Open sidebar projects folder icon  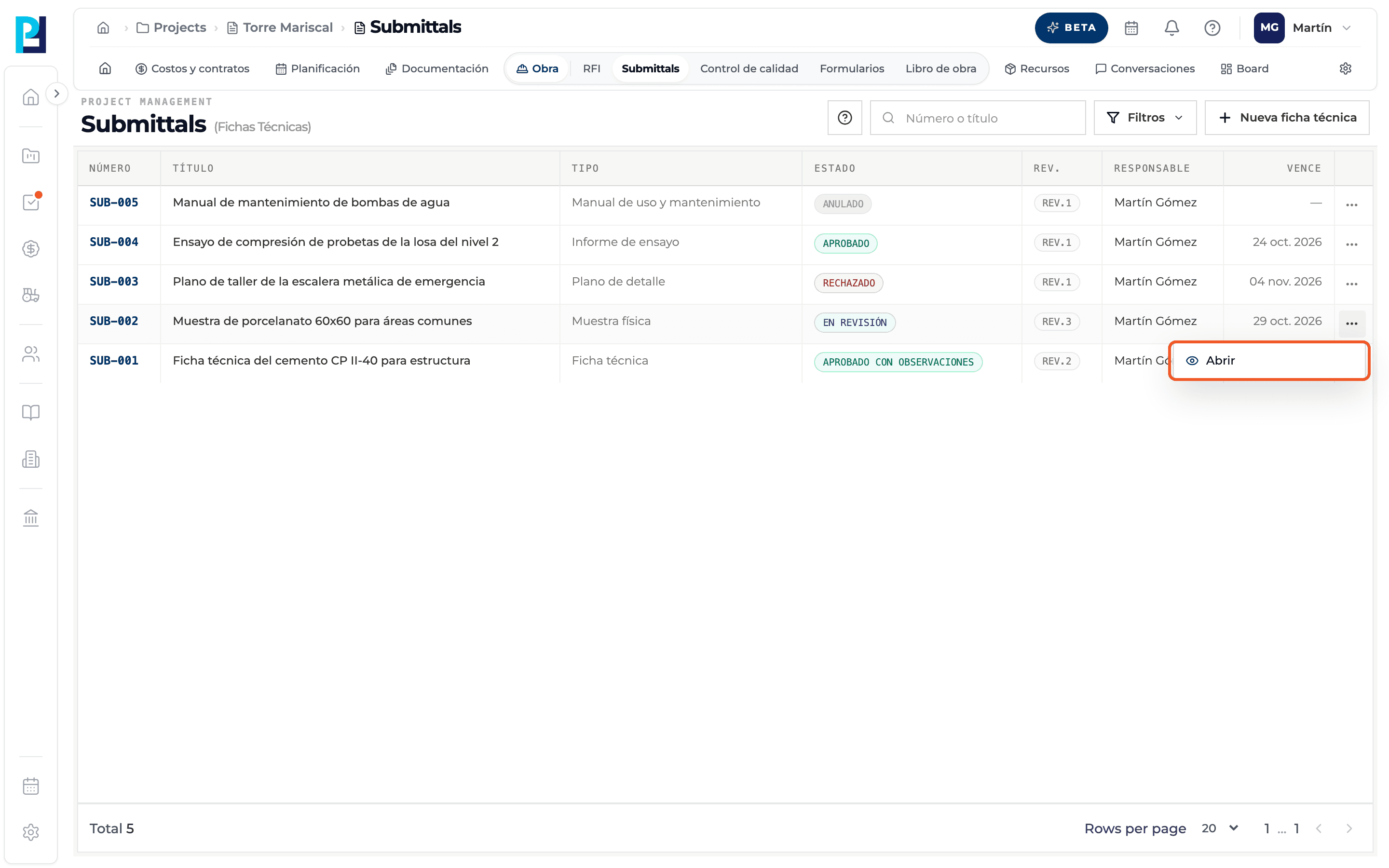(31, 156)
